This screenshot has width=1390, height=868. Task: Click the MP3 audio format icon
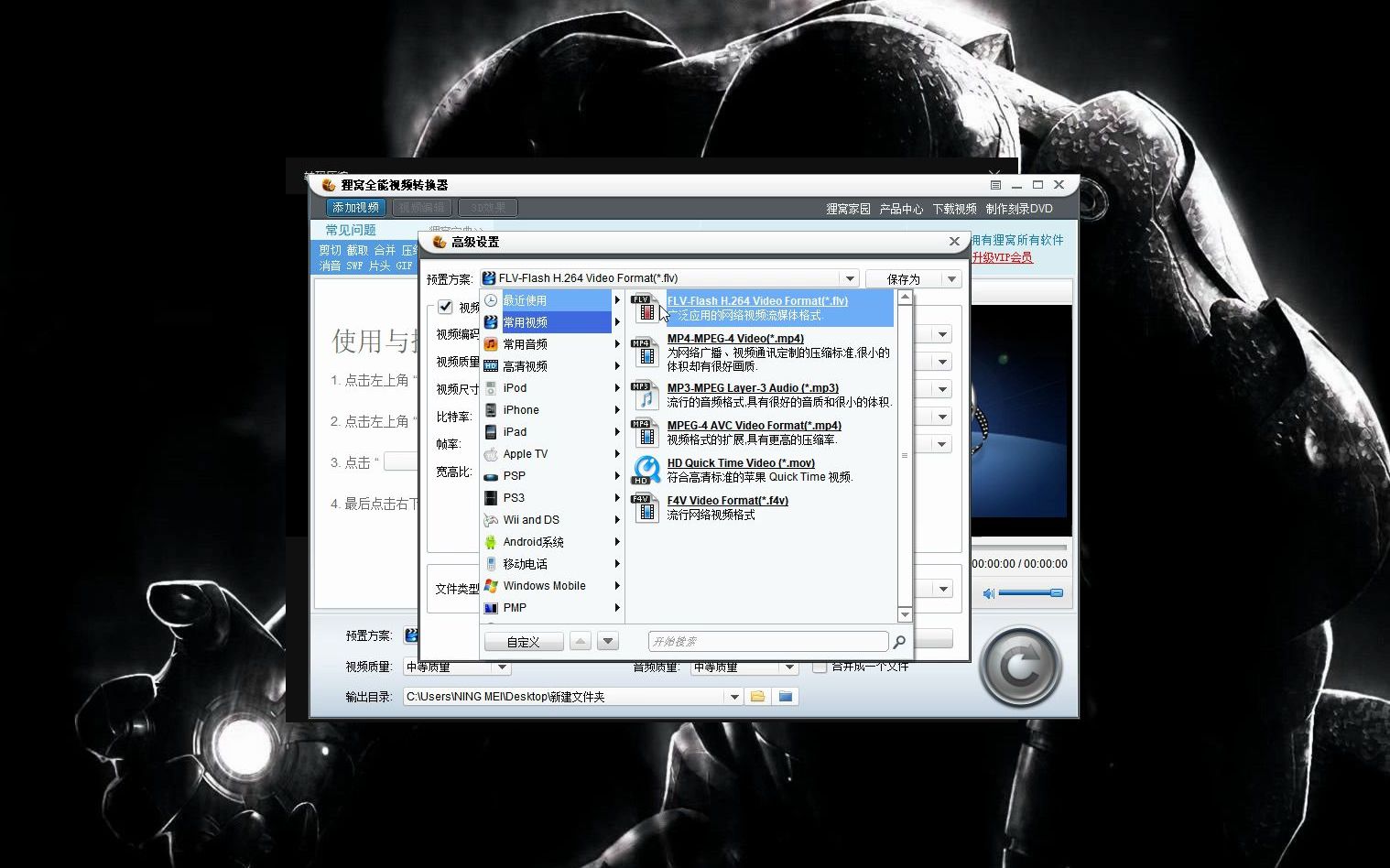(x=646, y=395)
